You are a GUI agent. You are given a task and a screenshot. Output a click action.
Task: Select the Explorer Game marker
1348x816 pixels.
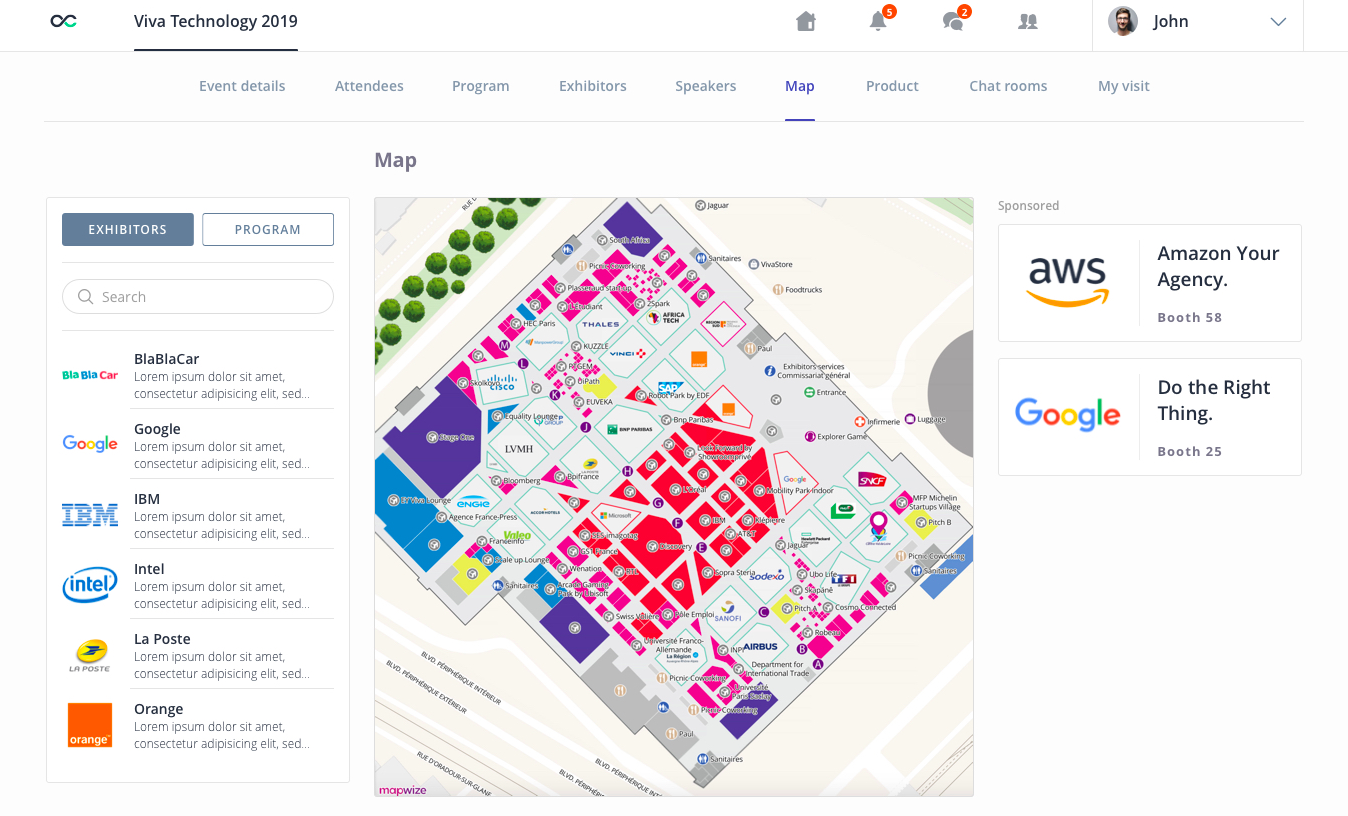point(810,437)
